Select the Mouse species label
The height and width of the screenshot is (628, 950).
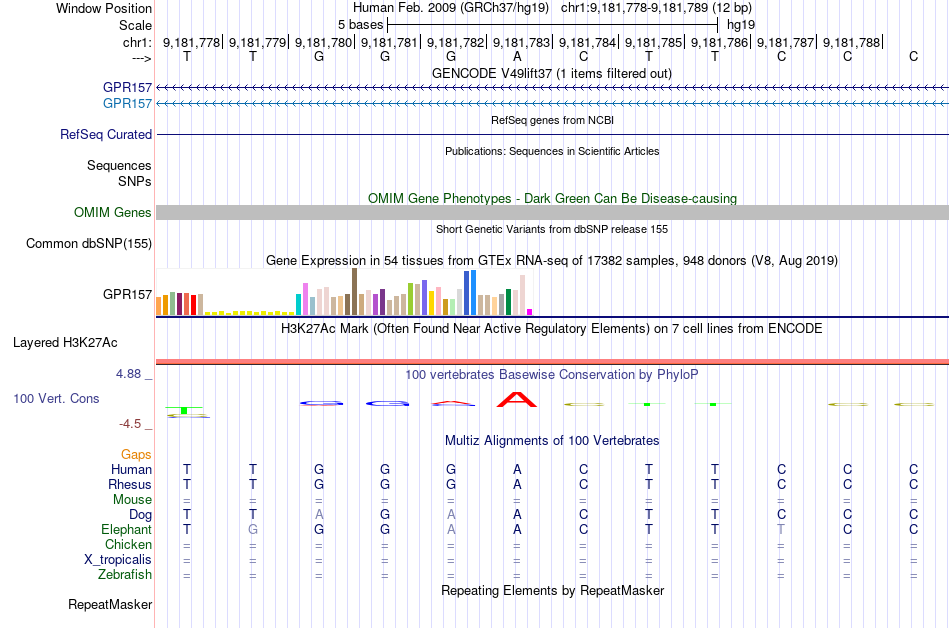point(132,500)
